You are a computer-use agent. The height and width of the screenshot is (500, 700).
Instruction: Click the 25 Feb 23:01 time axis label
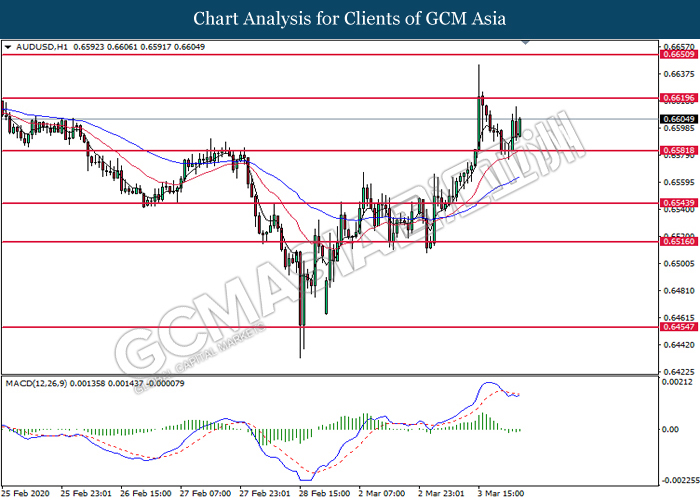(86, 493)
